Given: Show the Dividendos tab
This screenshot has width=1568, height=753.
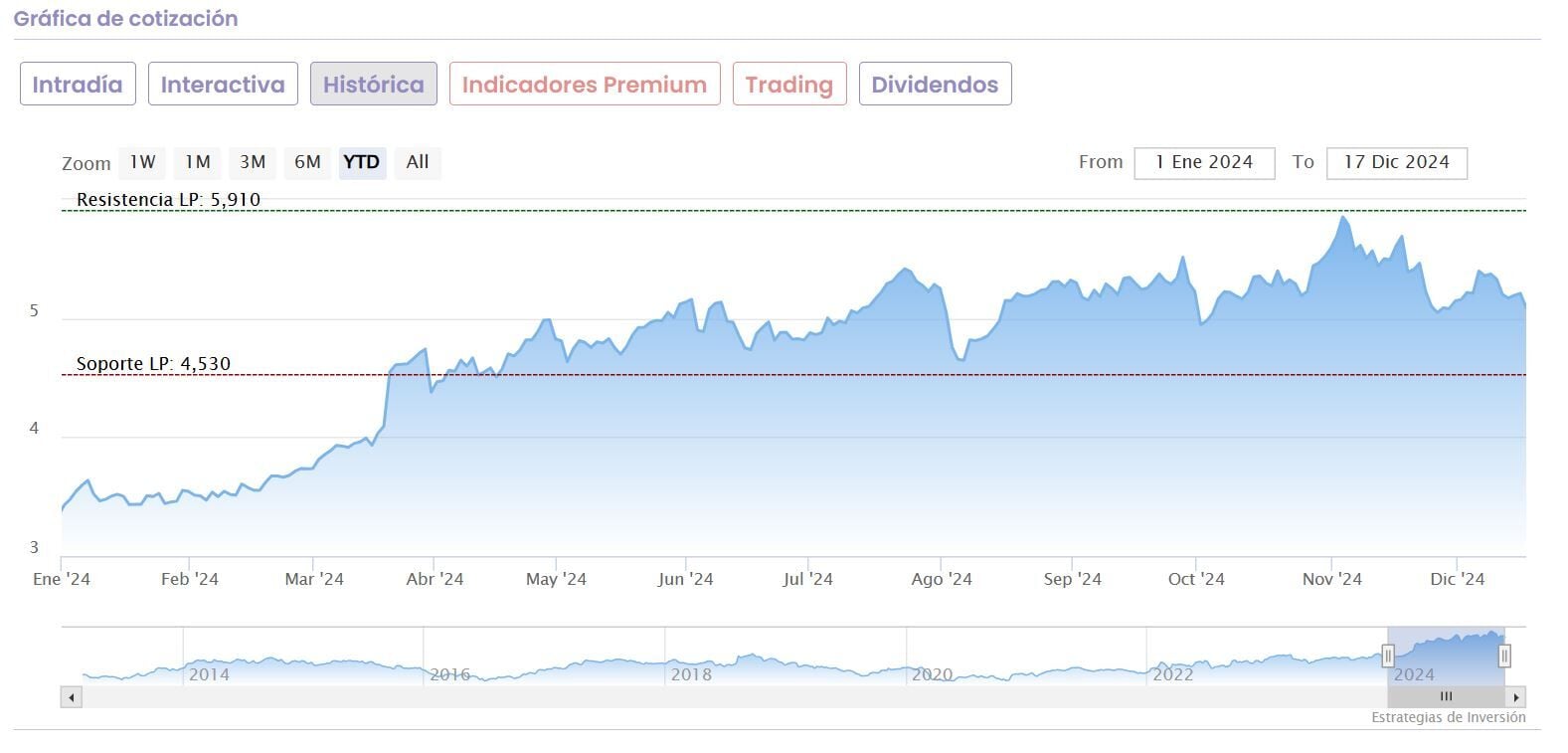Looking at the screenshot, I should 935,85.
